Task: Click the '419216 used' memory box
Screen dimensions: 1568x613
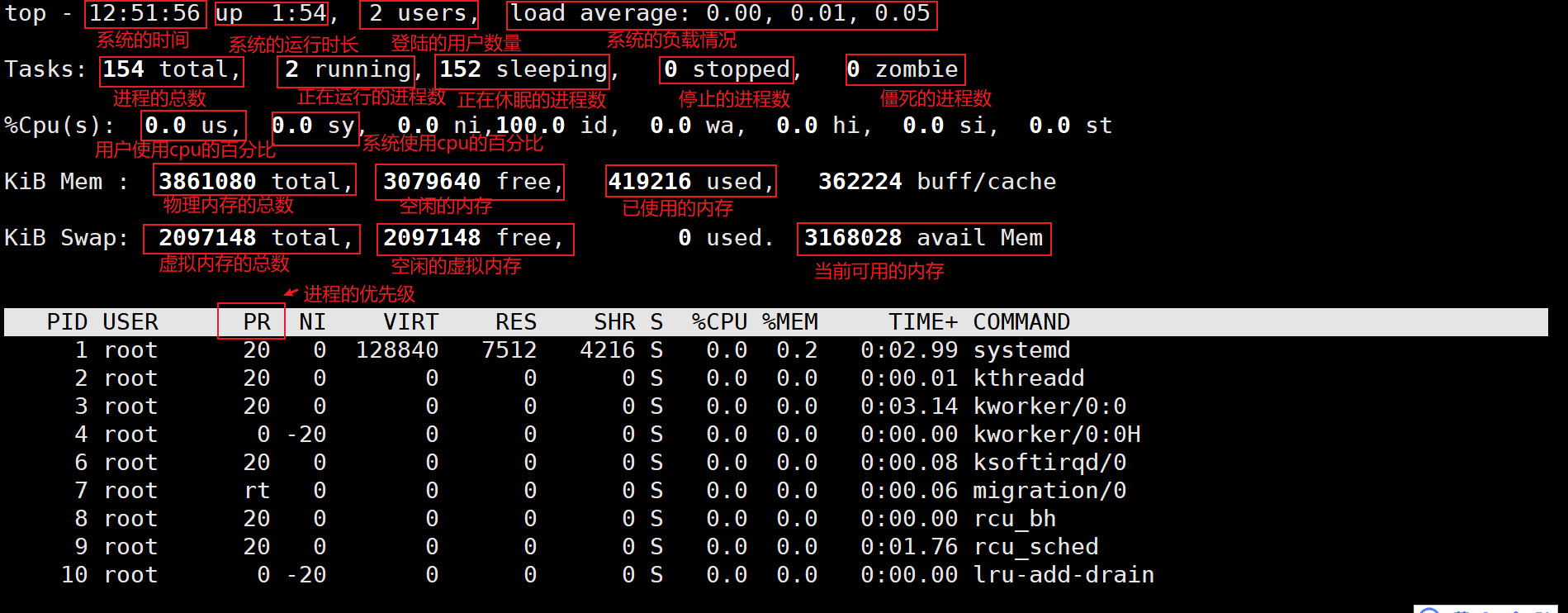Action: tap(690, 182)
